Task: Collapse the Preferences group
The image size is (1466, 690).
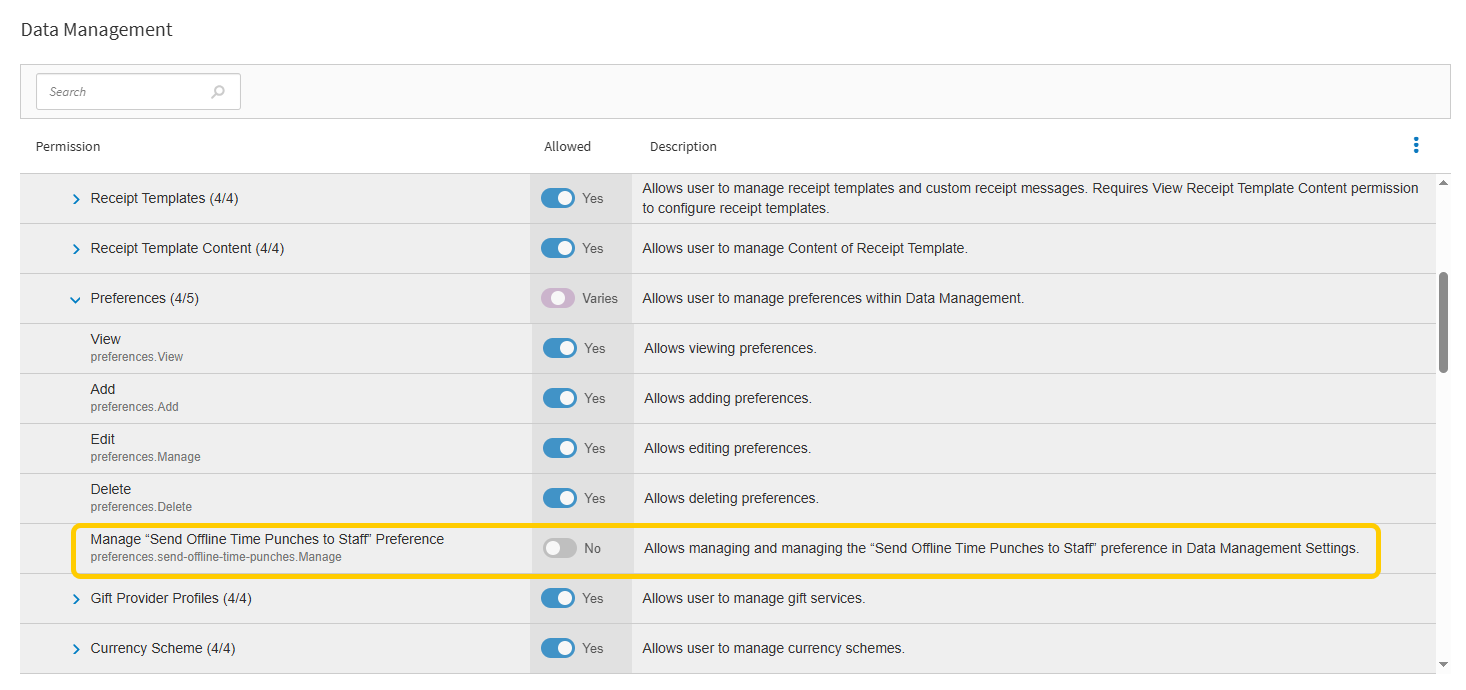Action: coord(76,299)
